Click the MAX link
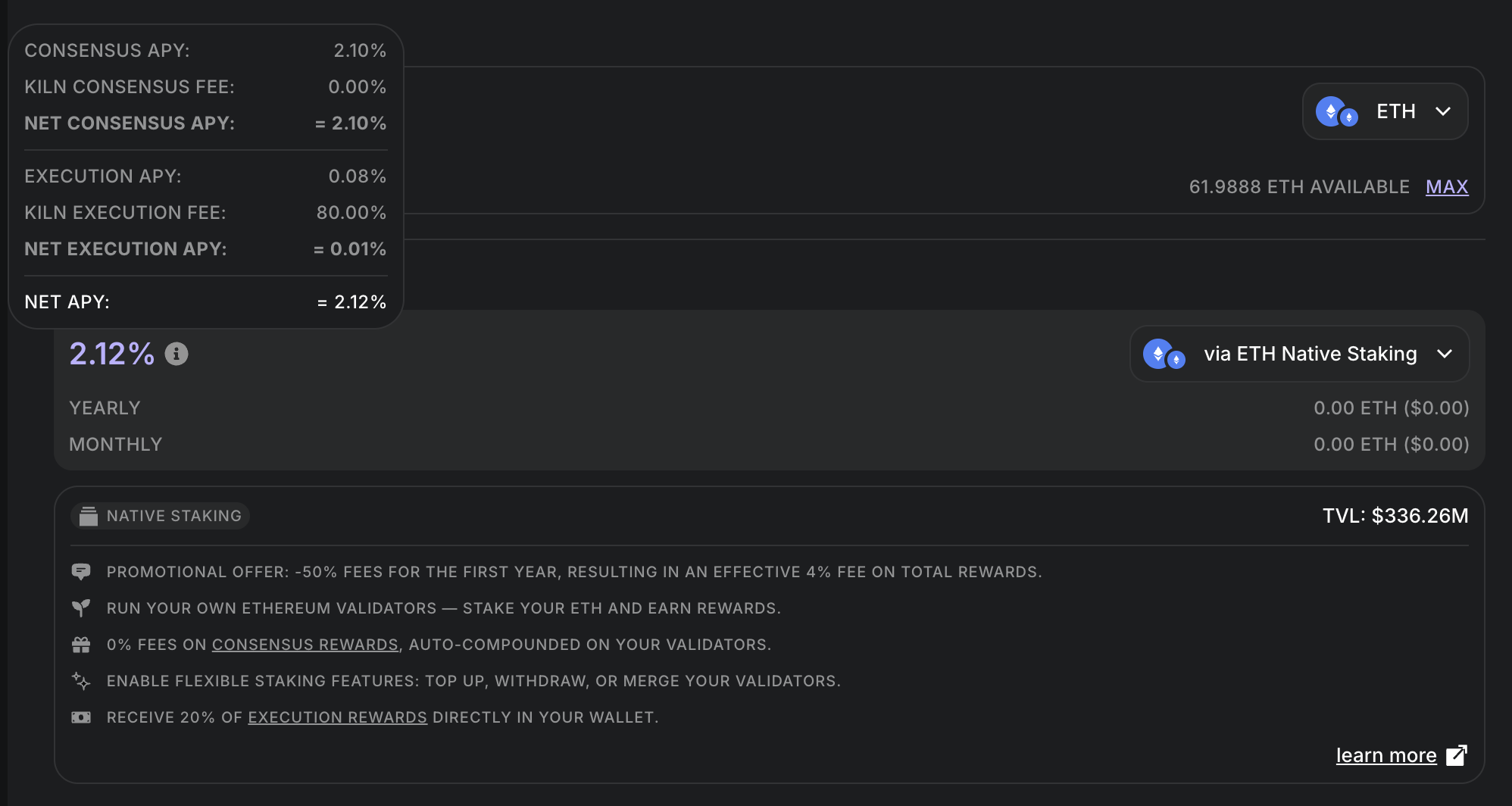 click(1447, 186)
